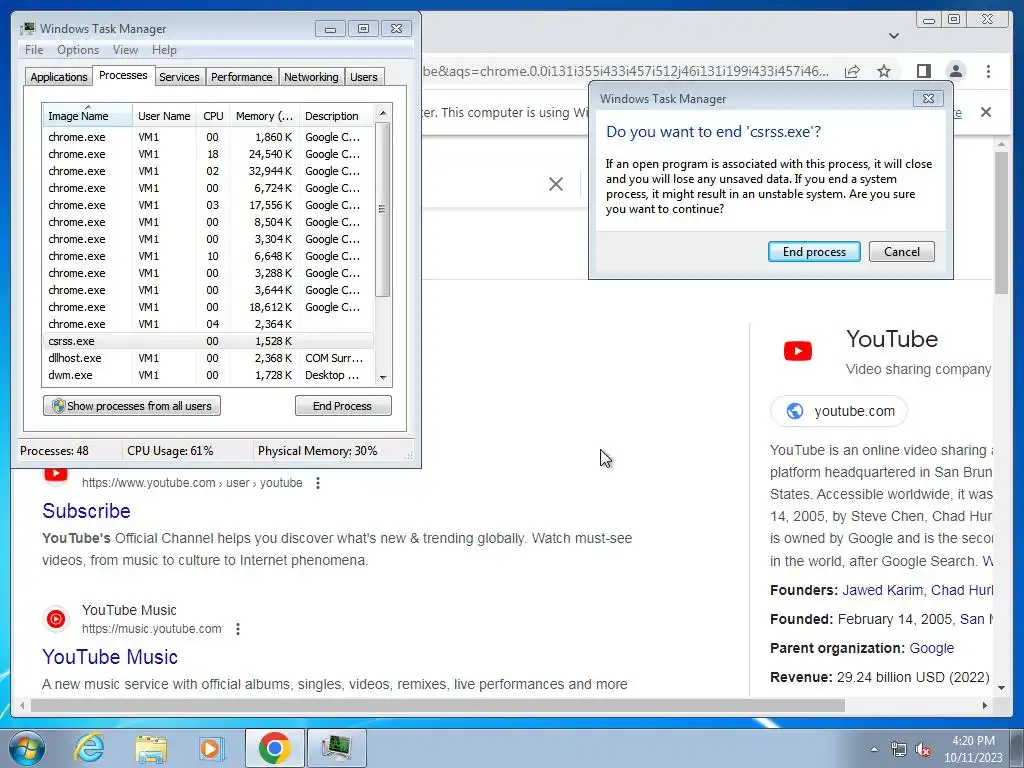Click Chrome share page icon
The height and width of the screenshot is (768, 1024).
852,71
